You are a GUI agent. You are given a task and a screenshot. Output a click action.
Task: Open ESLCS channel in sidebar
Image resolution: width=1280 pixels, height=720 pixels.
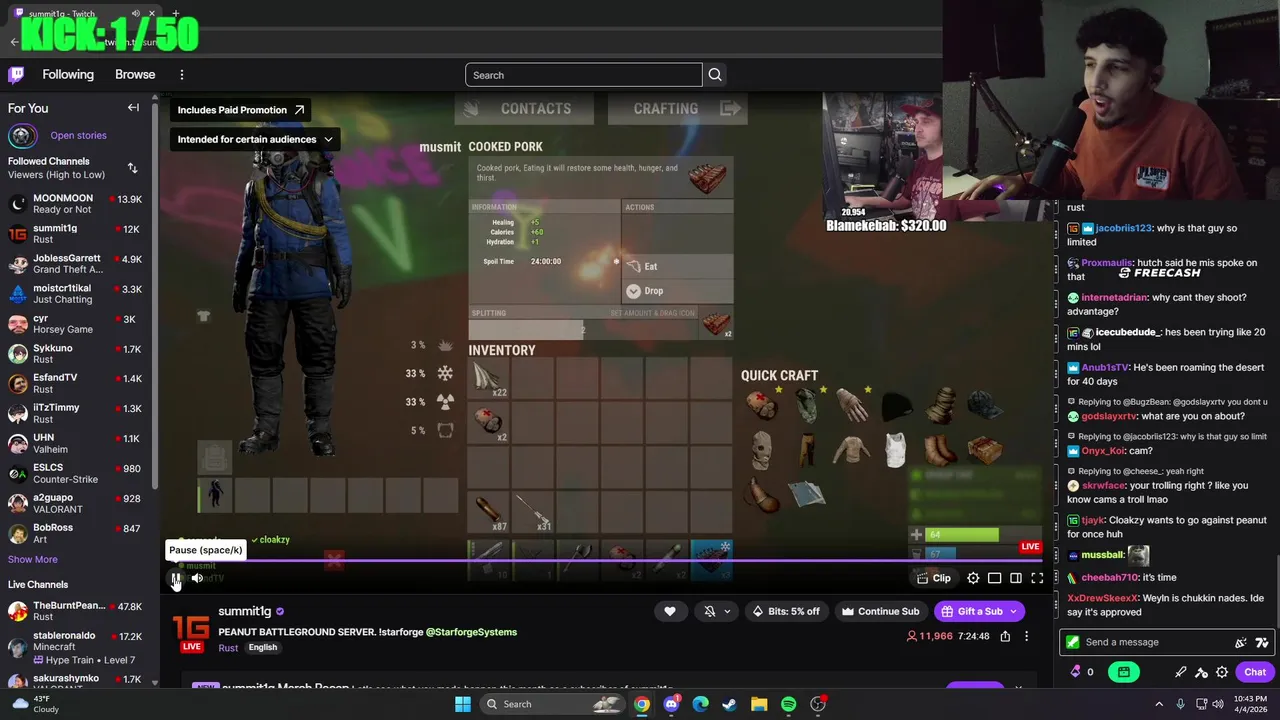[76, 473]
